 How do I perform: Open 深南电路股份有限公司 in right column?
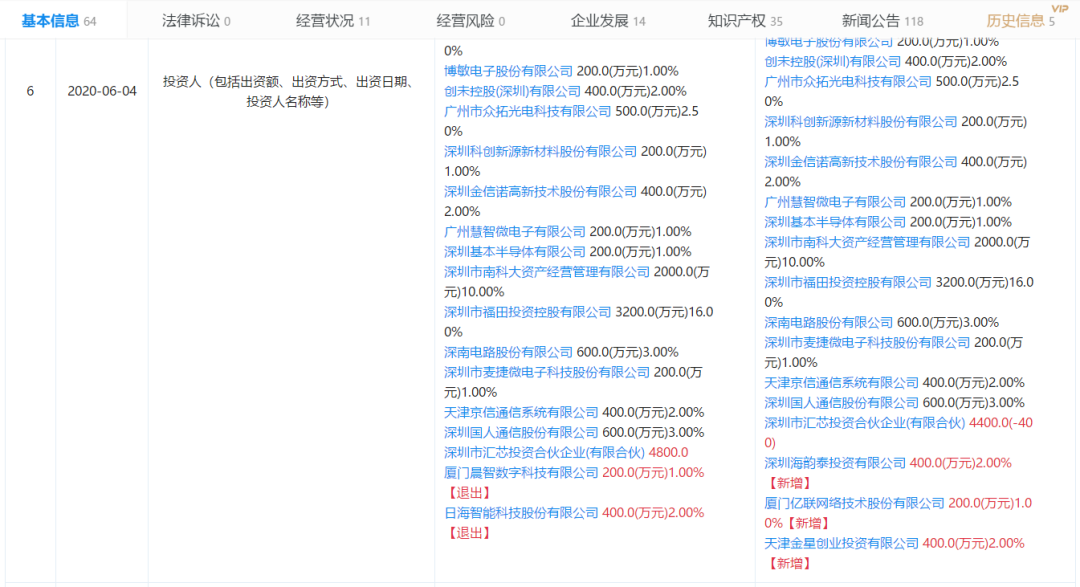click(829, 322)
